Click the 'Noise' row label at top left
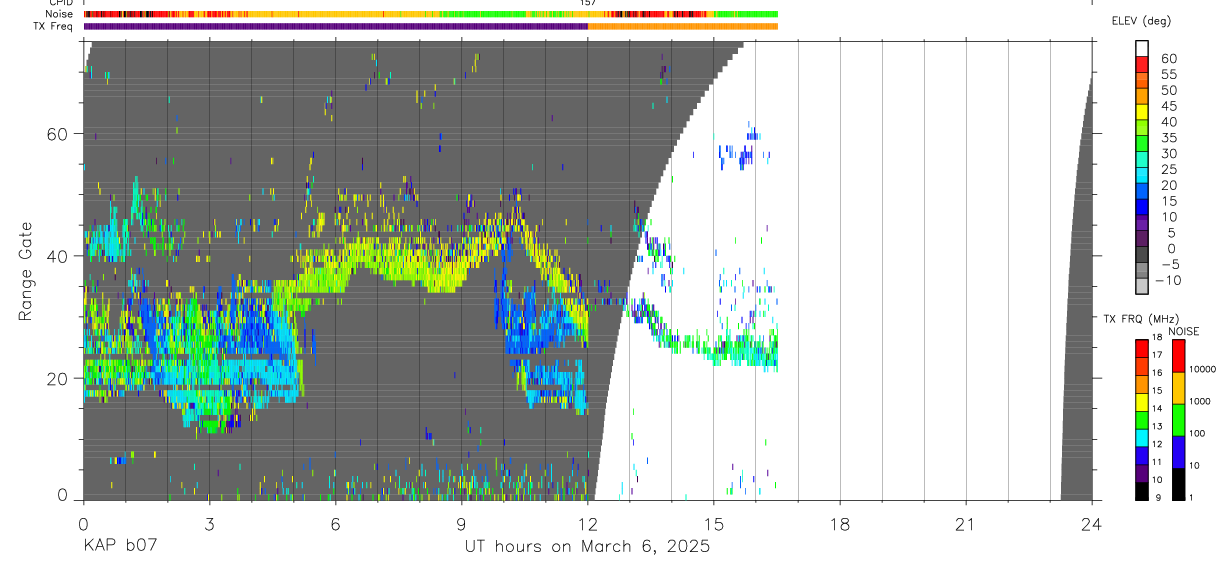 point(60,14)
